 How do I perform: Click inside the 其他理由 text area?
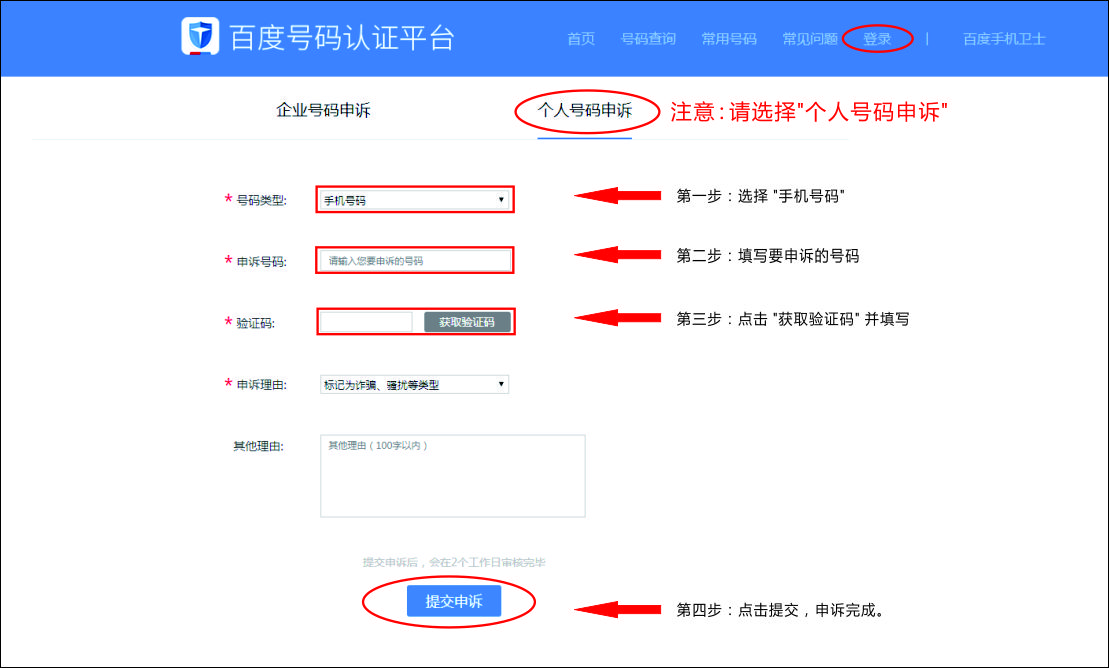(x=452, y=476)
